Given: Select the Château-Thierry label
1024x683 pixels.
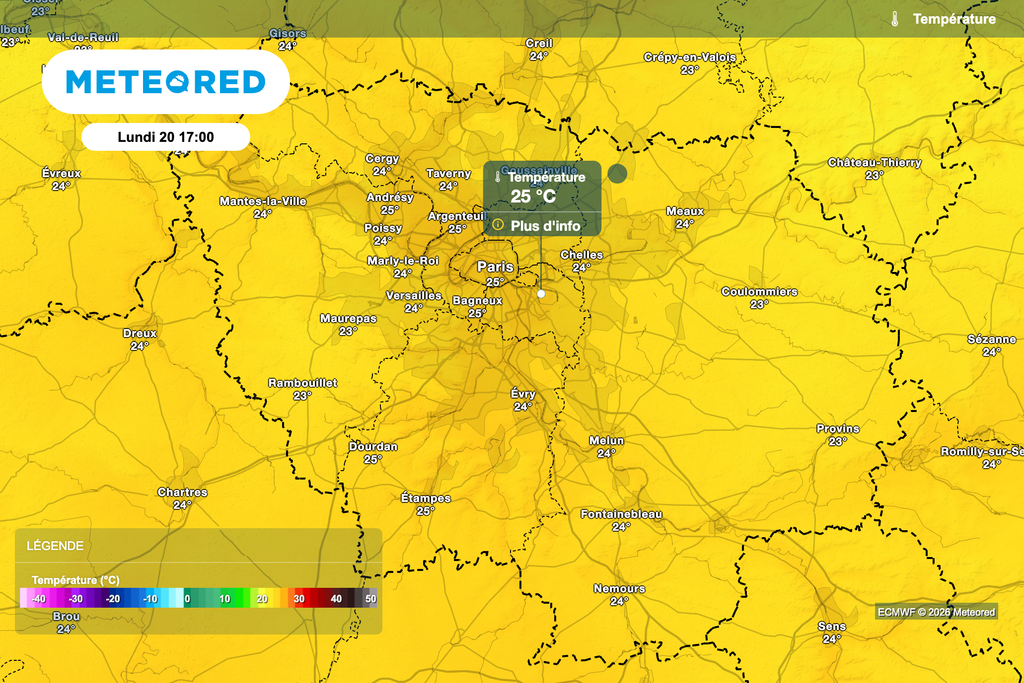Looking at the screenshot, I should [874, 162].
